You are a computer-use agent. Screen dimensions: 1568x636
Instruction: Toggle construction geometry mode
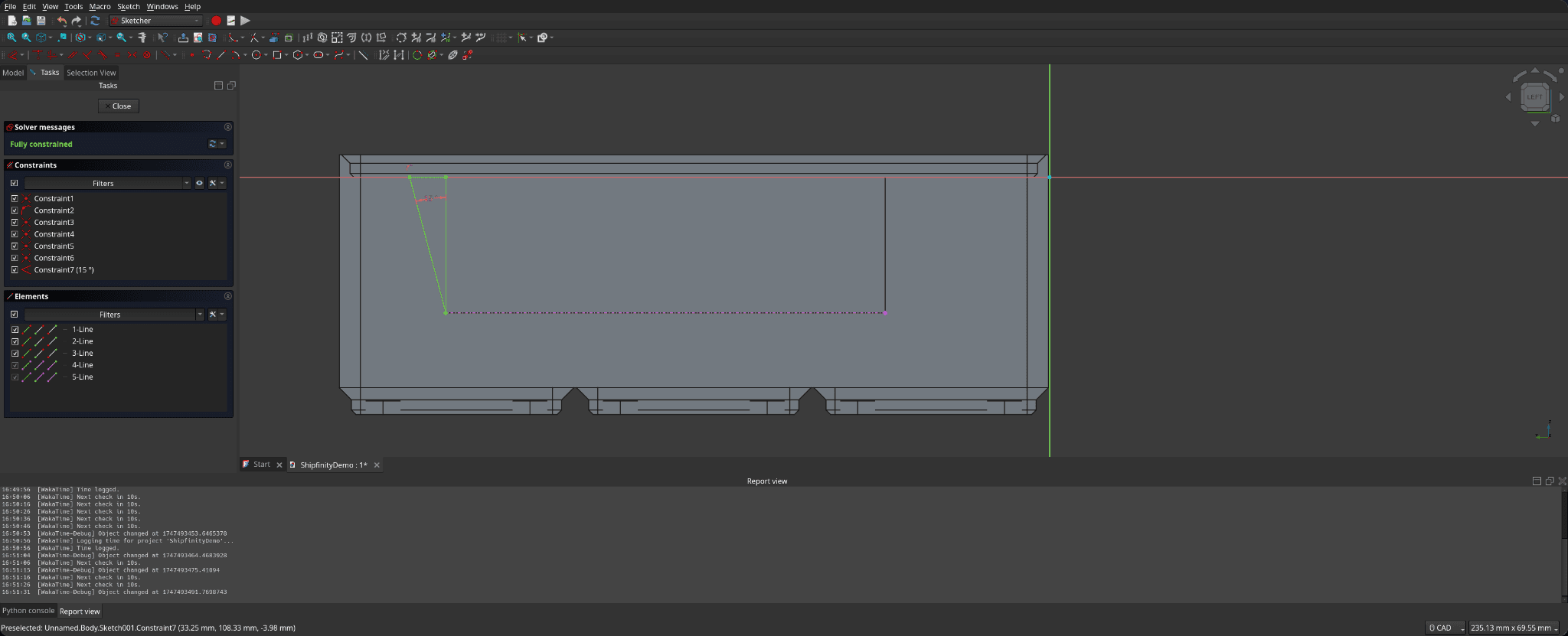[x=363, y=55]
